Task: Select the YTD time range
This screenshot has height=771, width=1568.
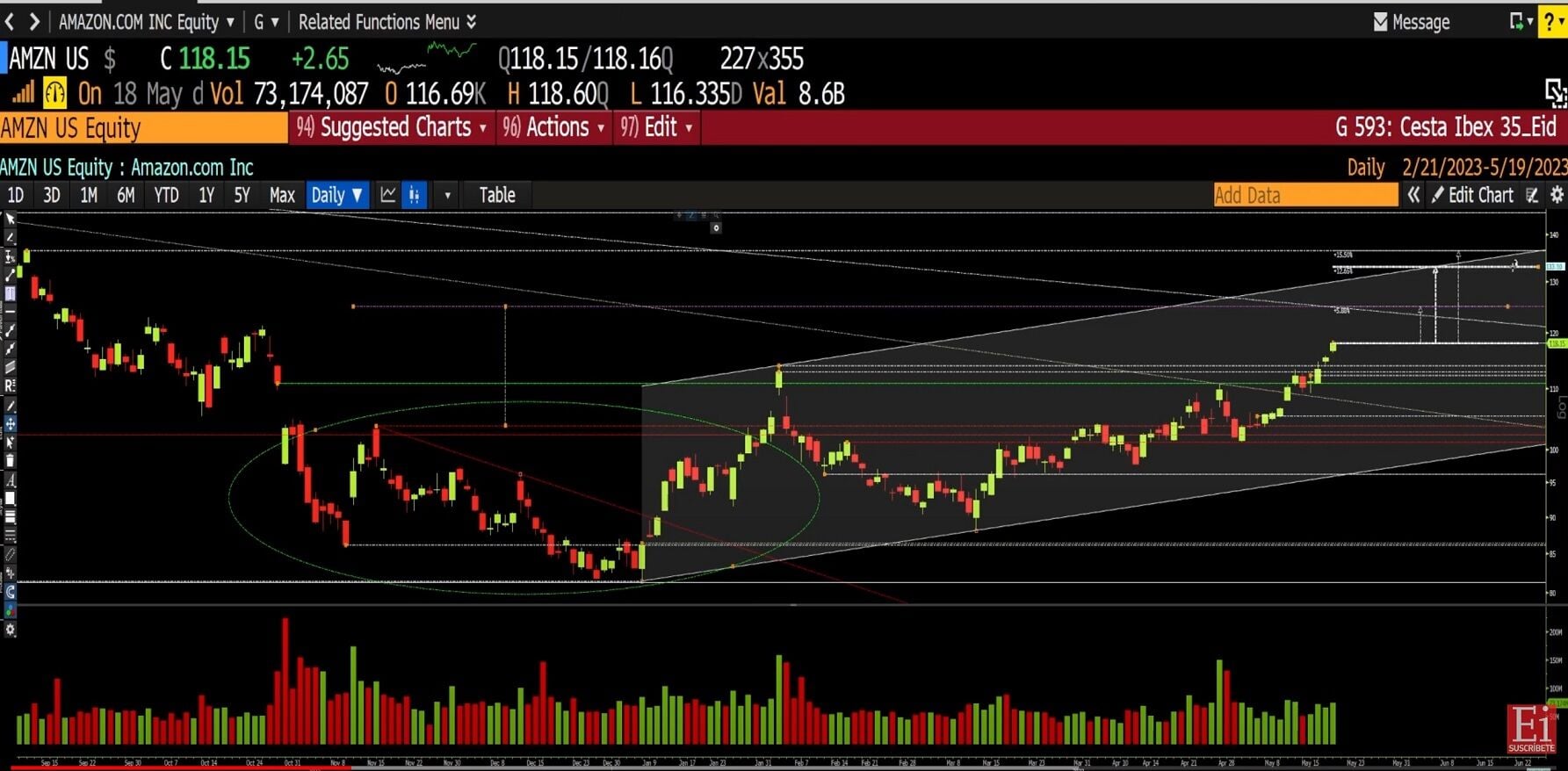Action: tap(166, 195)
